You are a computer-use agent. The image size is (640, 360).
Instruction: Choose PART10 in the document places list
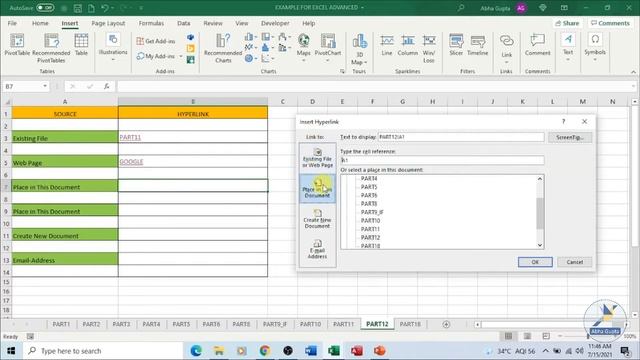(x=370, y=220)
